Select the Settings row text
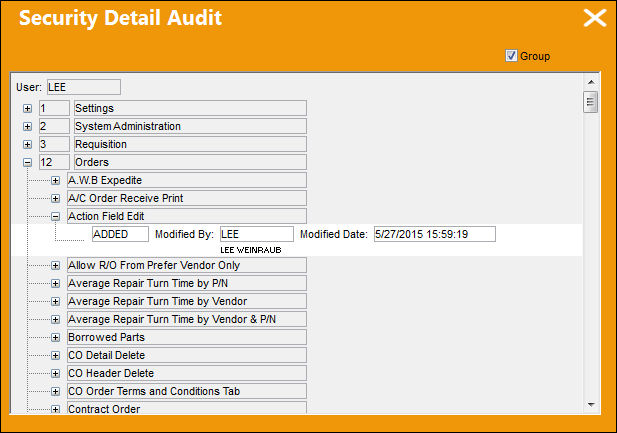The height and width of the screenshot is (433, 617). pos(190,108)
